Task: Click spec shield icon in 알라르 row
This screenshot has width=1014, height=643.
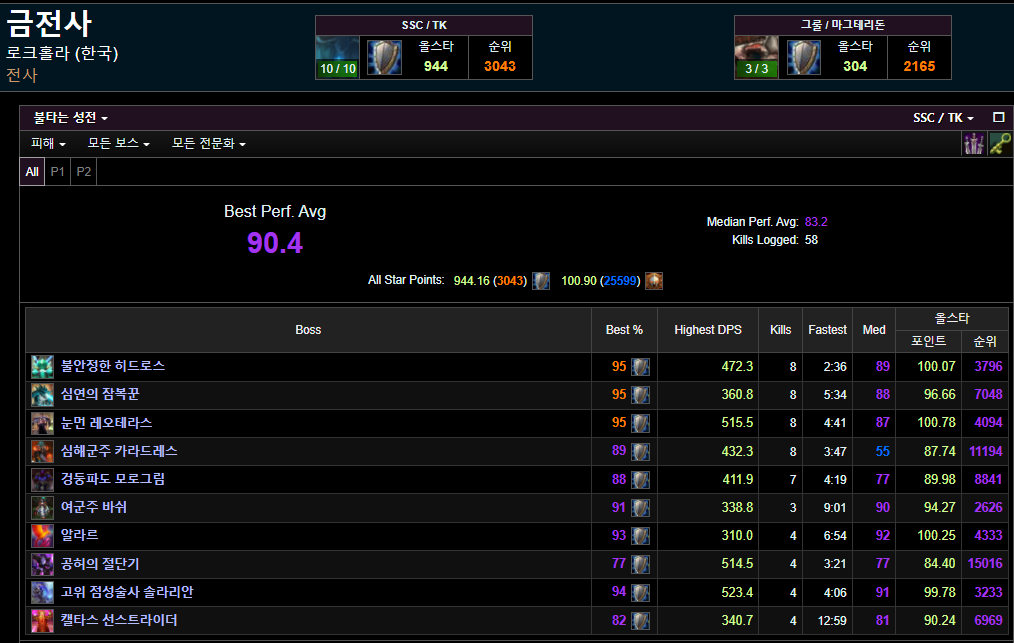Action: tap(640, 536)
